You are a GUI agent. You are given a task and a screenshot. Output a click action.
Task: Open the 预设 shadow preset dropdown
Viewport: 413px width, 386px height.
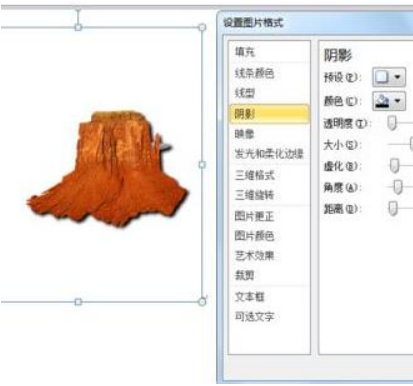[389, 77]
